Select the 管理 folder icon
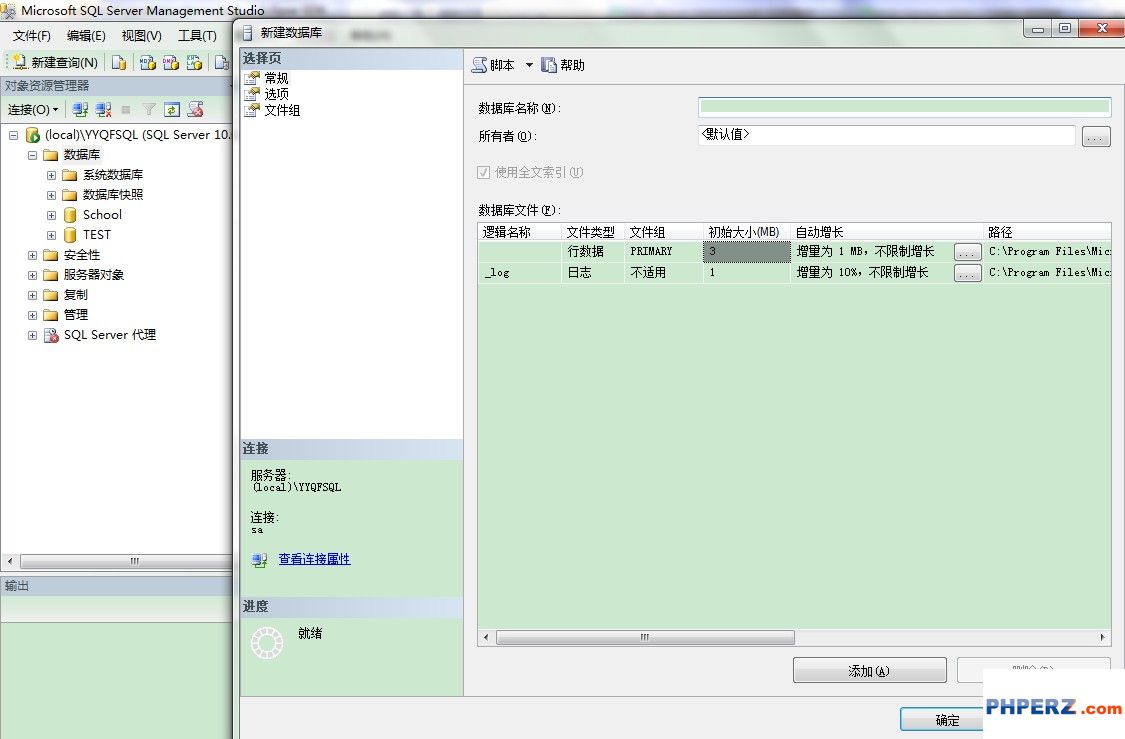Viewport: 1125px width, 739px height. pos(50,315)
